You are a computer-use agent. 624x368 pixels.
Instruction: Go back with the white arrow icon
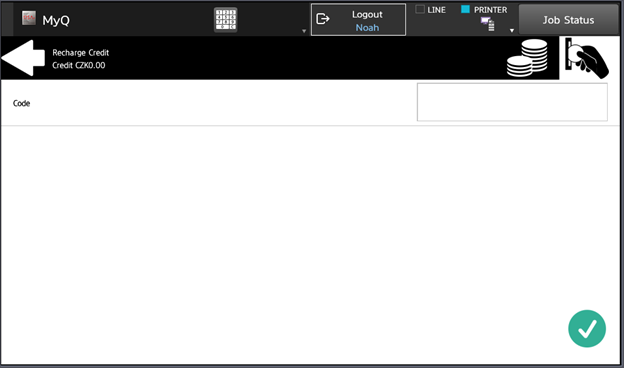point(23,58)
